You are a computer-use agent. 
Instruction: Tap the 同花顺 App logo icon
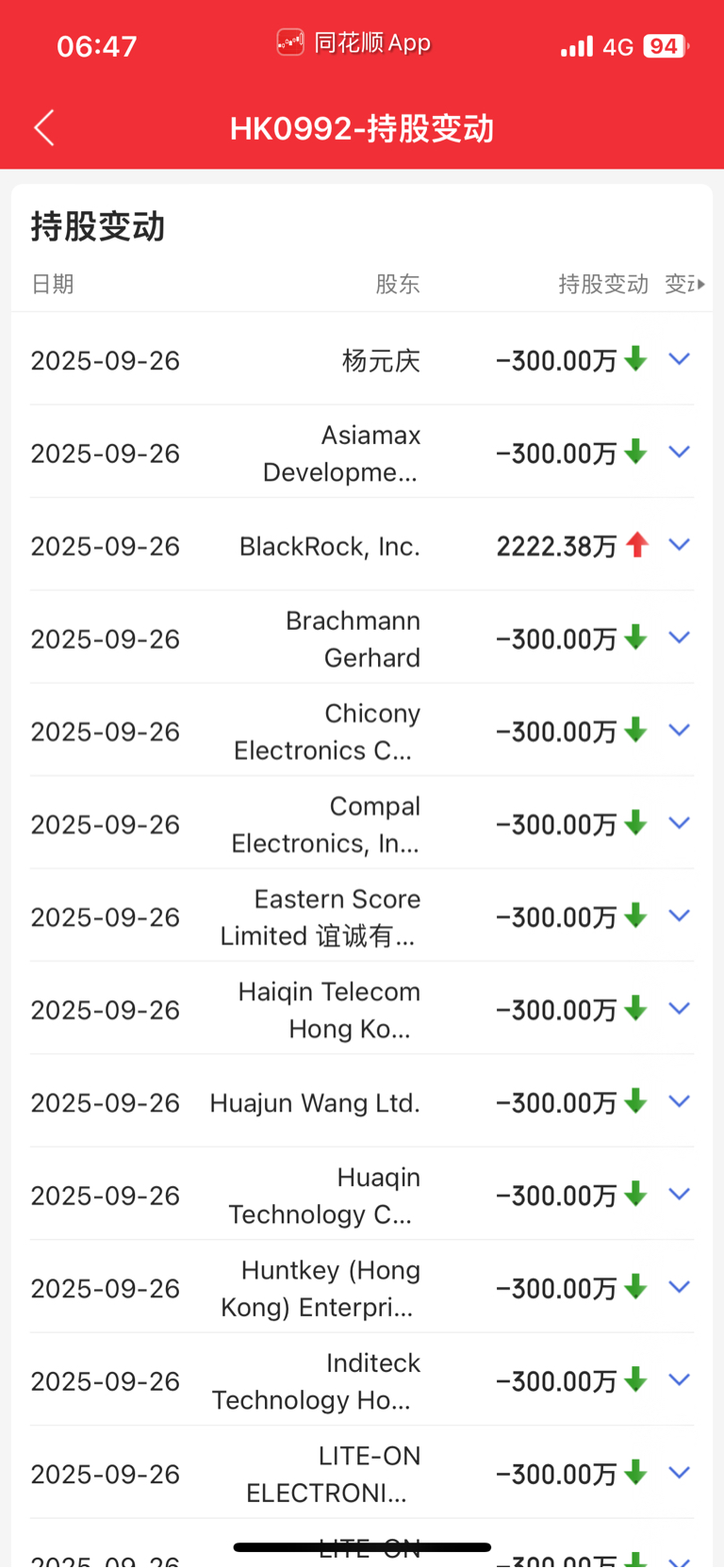[x=290, y=42]
